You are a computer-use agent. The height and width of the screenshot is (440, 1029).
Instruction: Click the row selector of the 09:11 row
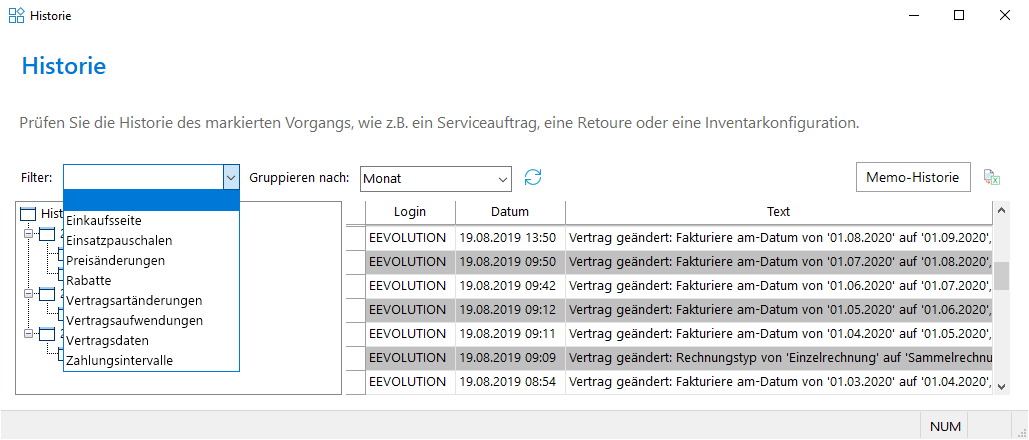pyautogui.click(x=356, y=334)
